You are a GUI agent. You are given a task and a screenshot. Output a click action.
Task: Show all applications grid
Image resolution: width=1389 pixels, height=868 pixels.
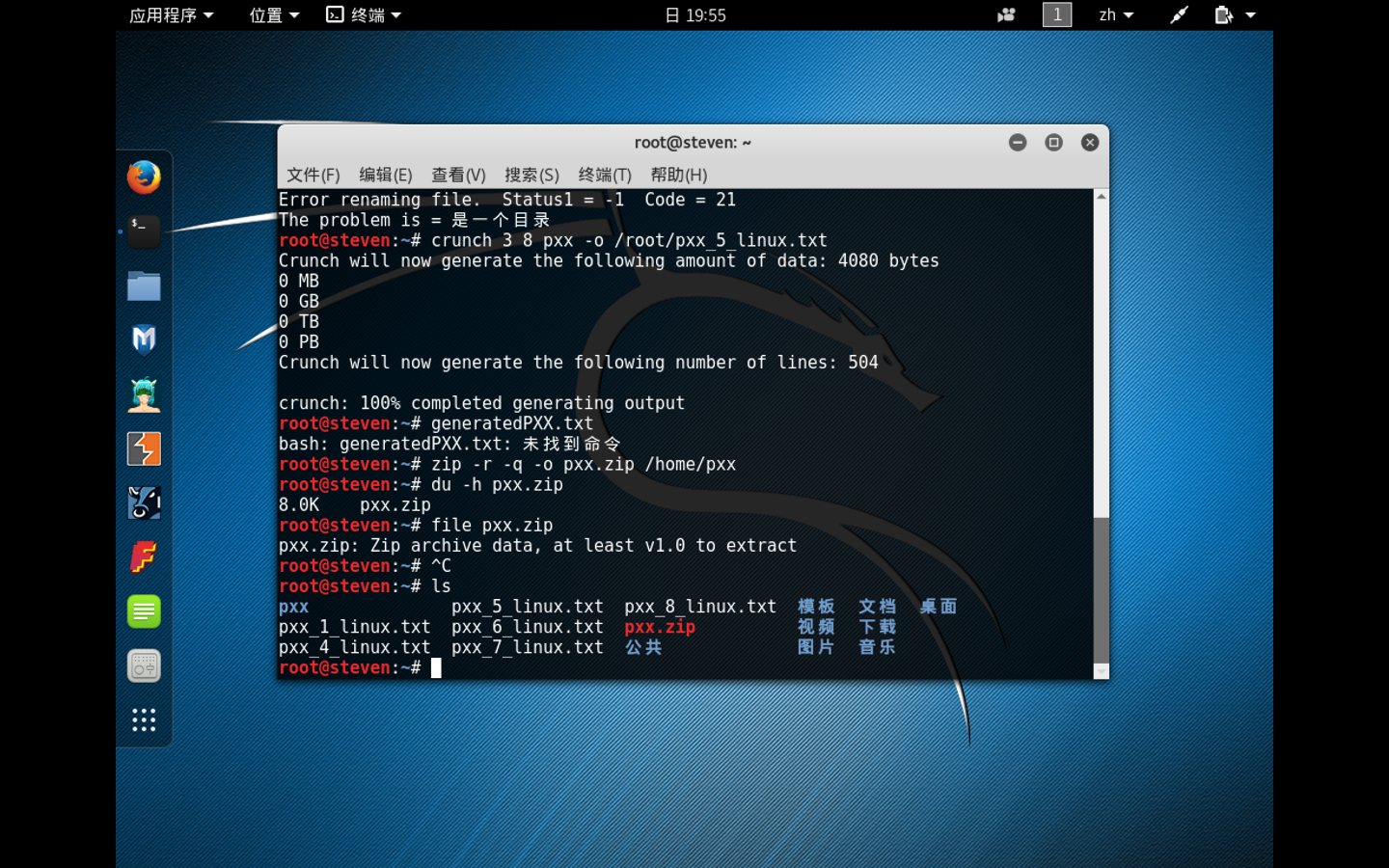144,719
